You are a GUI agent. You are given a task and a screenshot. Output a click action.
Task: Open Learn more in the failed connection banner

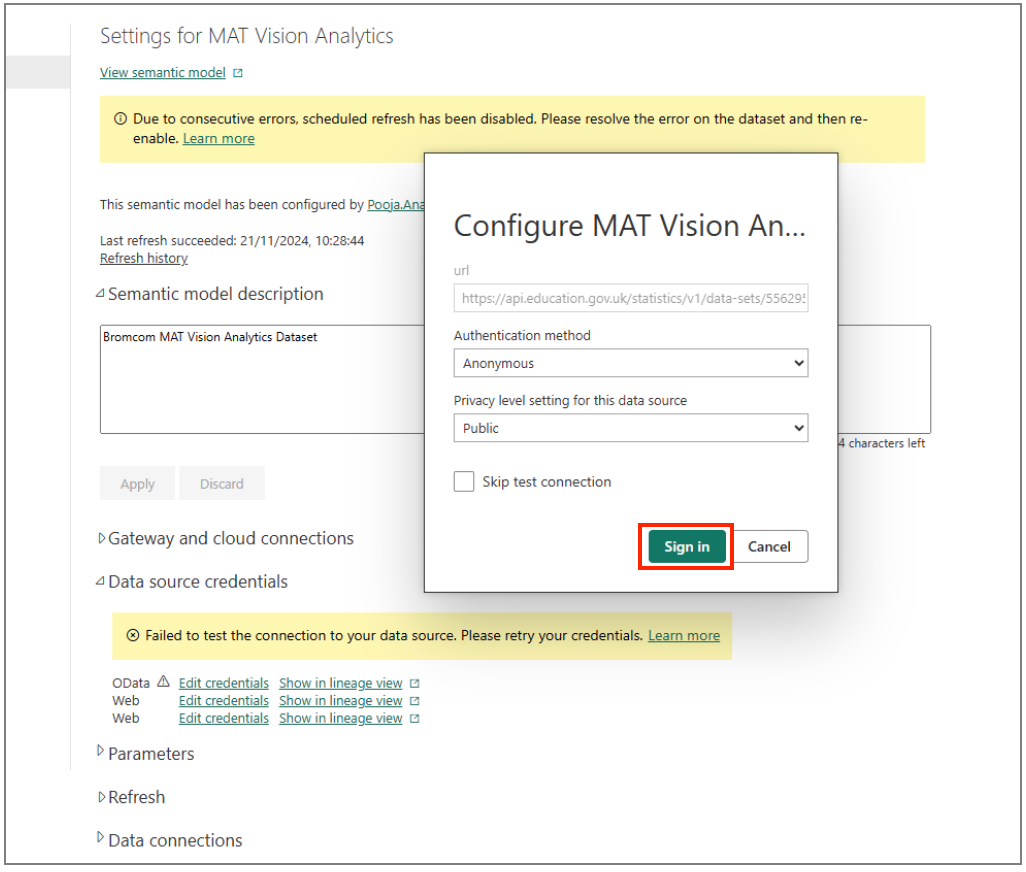coord(684,636)
